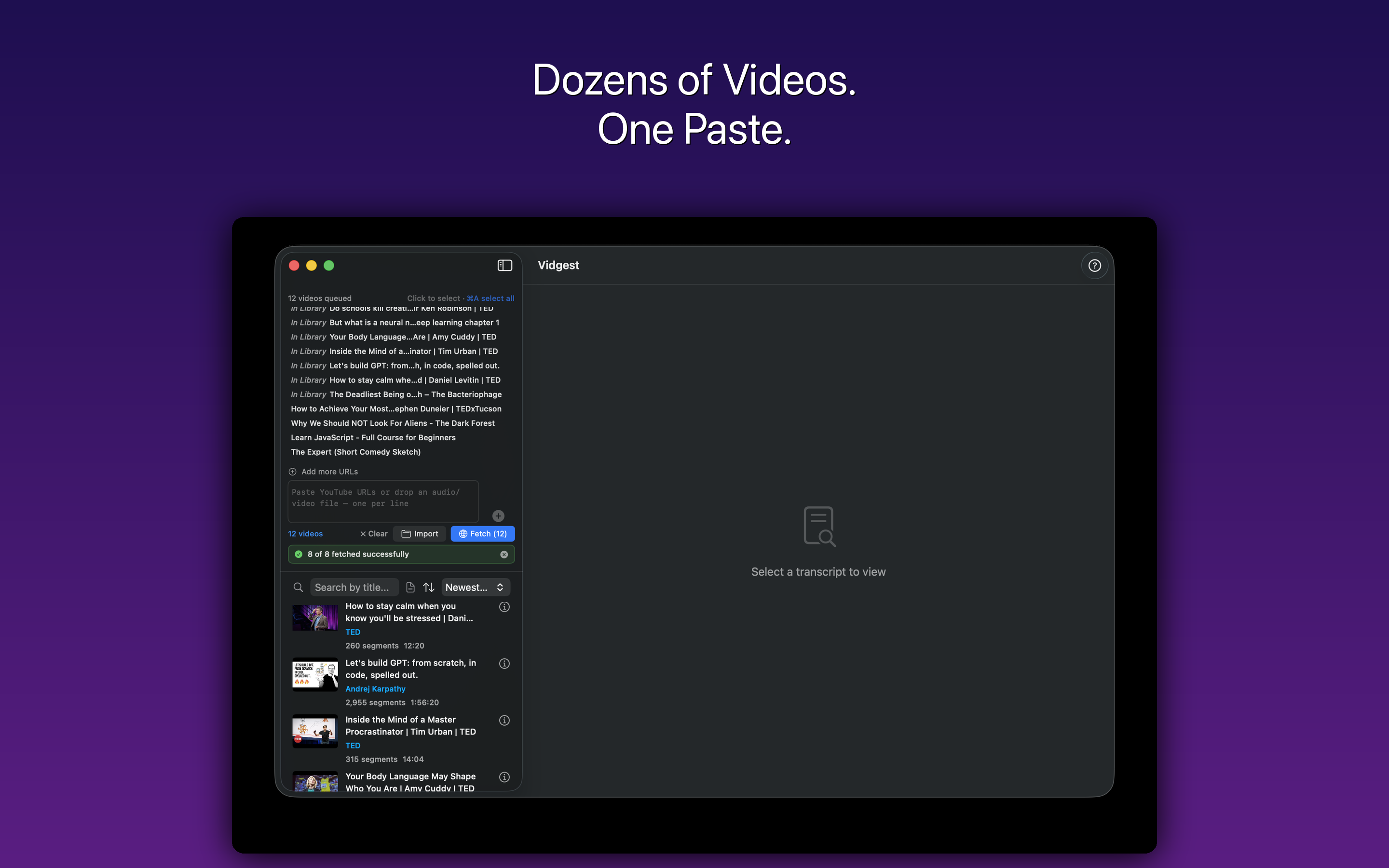Show info for Let's build GPT video

pyautogui.click(x=504, y=664)
